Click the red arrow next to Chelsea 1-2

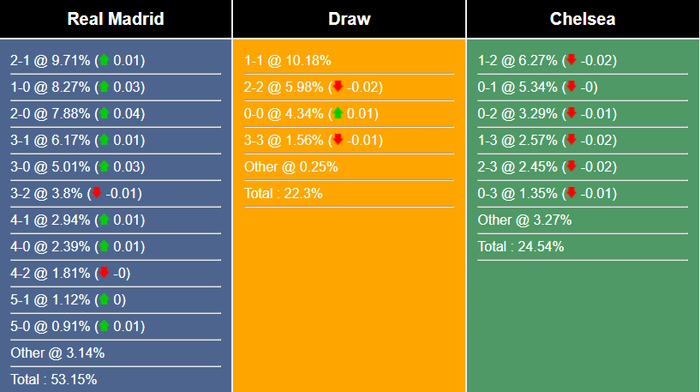[571, 60]
